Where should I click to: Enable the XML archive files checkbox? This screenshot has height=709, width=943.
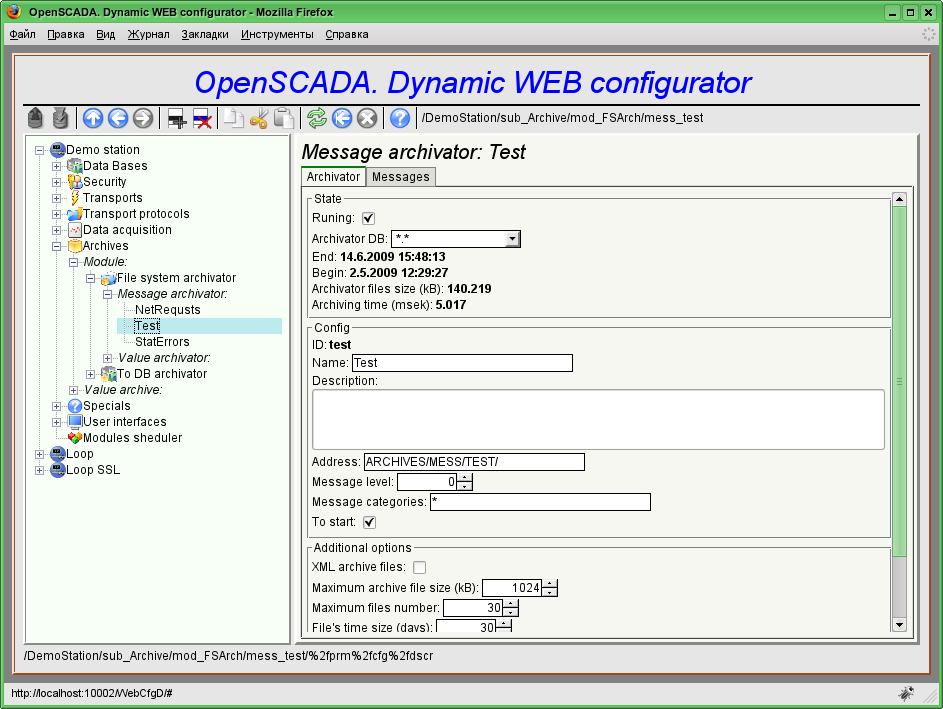(420, 567)
